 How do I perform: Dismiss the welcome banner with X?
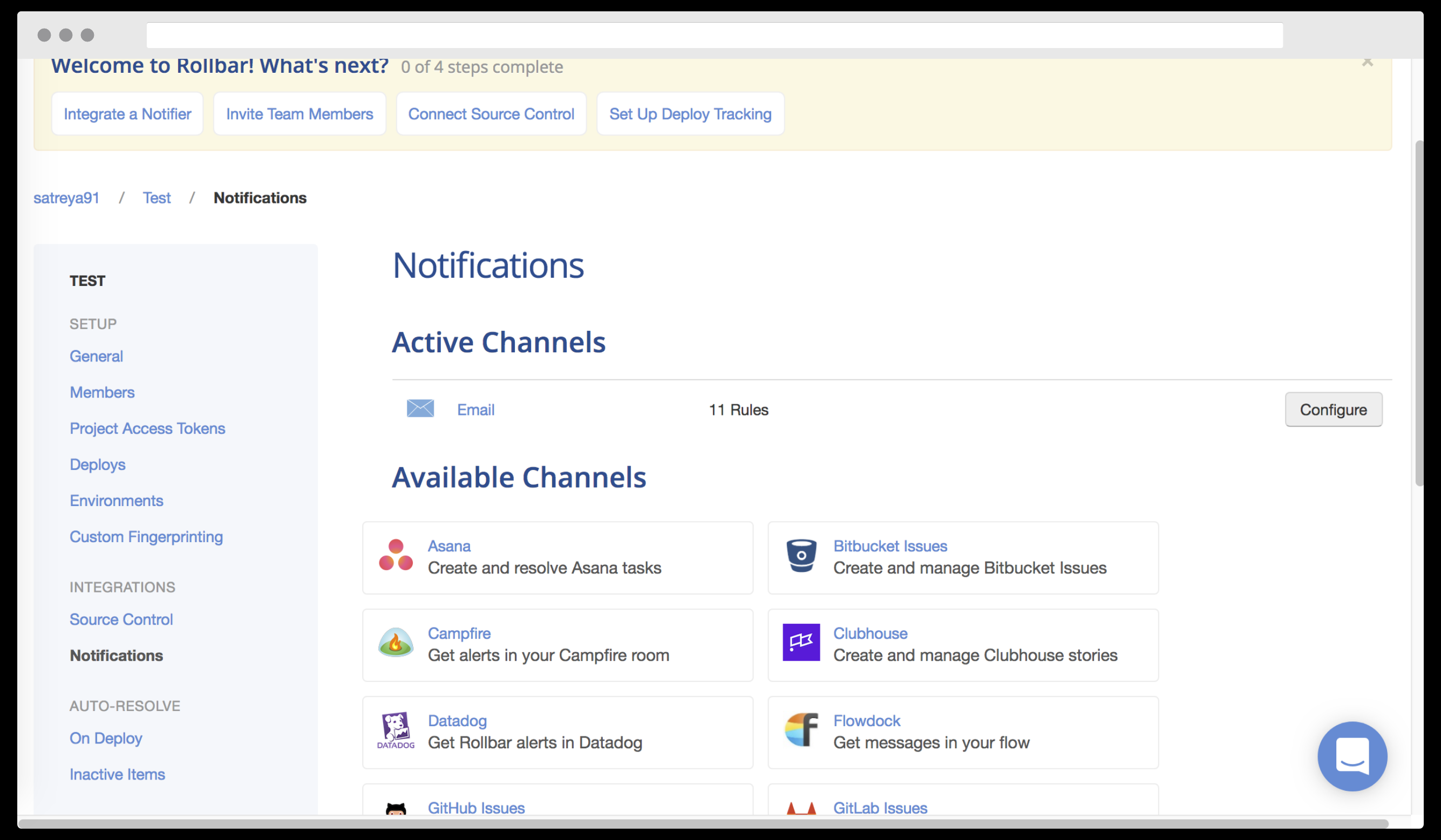click(1367, 62)
